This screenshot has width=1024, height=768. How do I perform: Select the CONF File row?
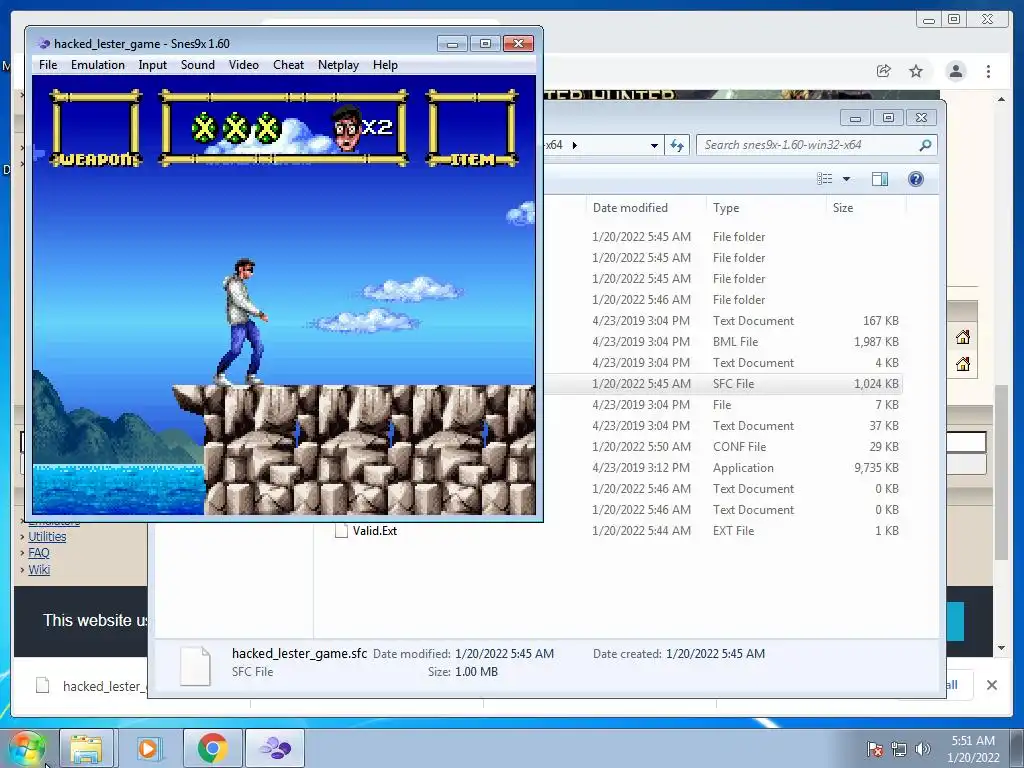point(722,447)
